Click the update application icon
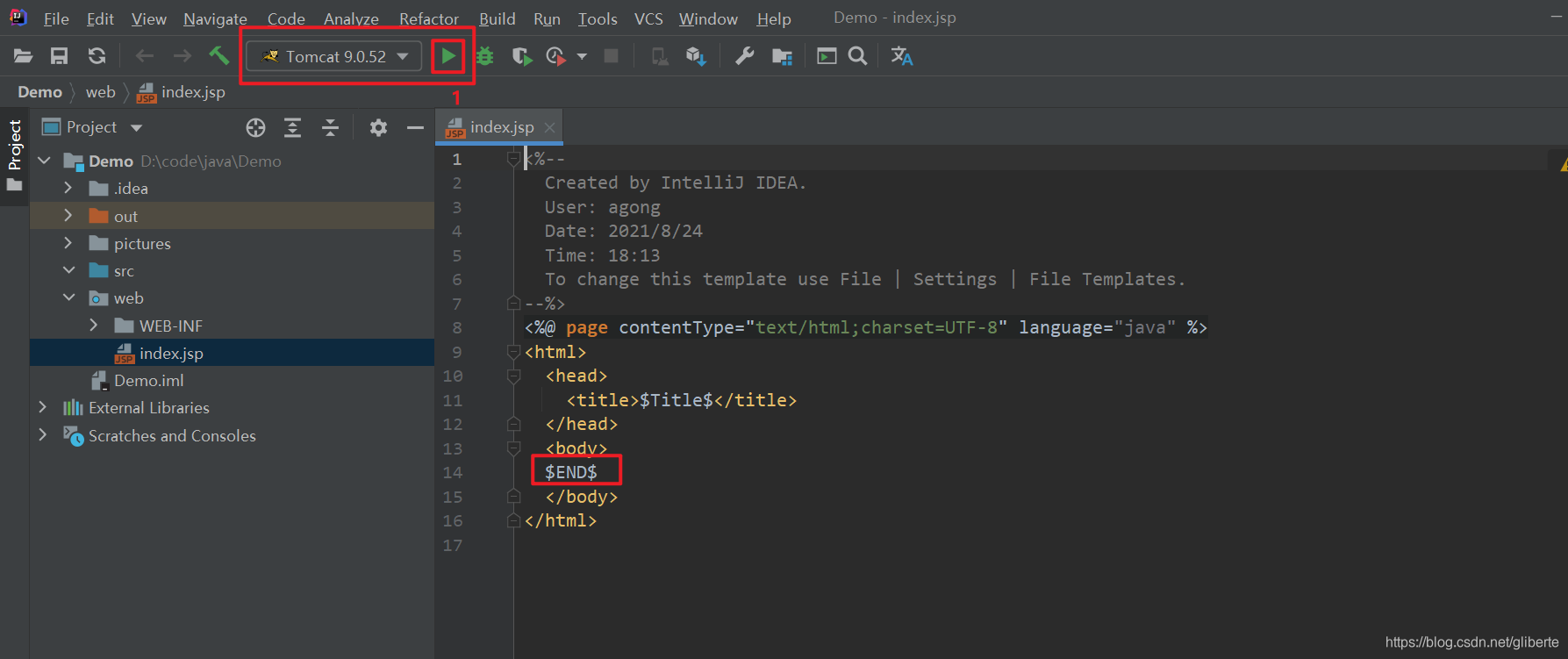Viewport: 1568px width, 659px height. (696, 56)
